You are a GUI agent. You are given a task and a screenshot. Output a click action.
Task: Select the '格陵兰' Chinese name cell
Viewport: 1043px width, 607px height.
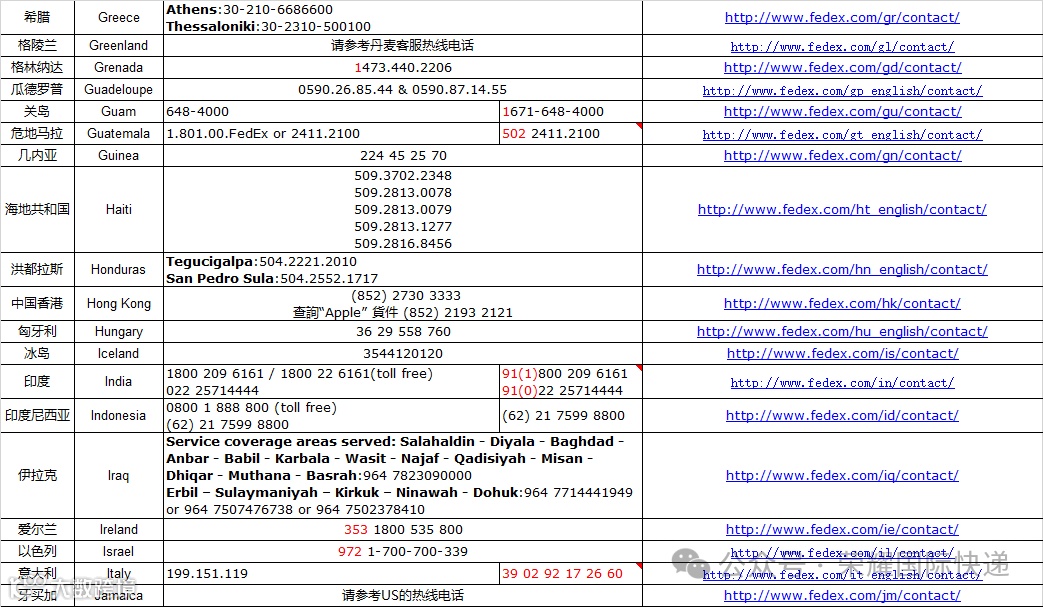tap(37, 45)
